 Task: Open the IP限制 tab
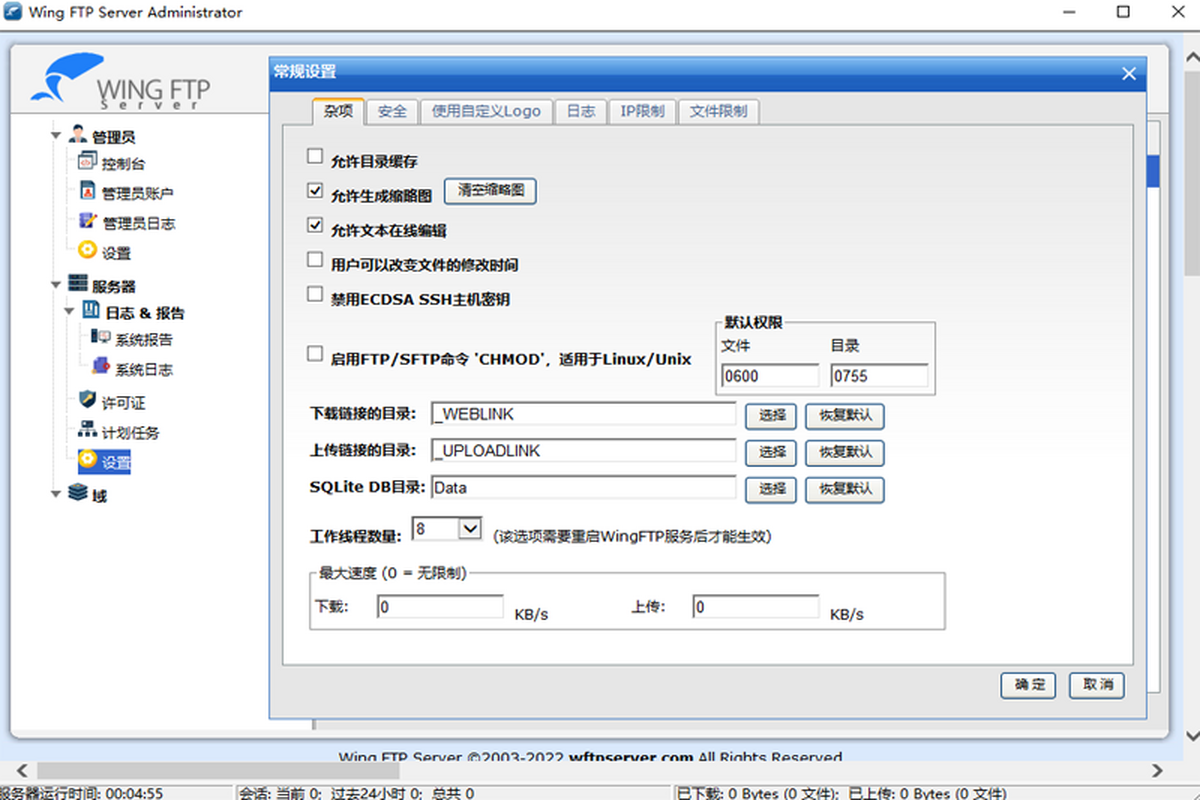(x=642, y=111)
